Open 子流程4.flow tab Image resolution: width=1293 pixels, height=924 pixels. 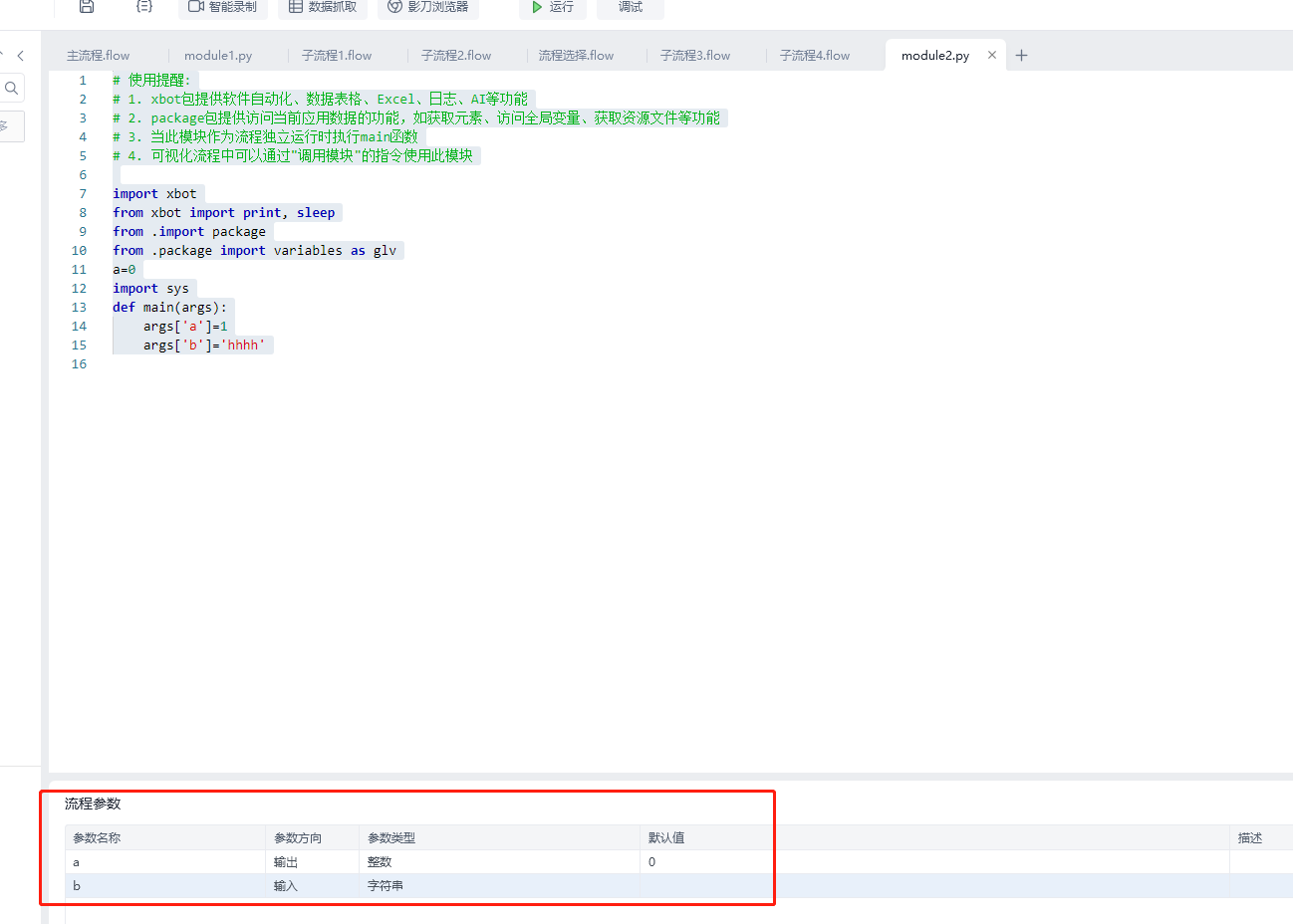point(815,56)
